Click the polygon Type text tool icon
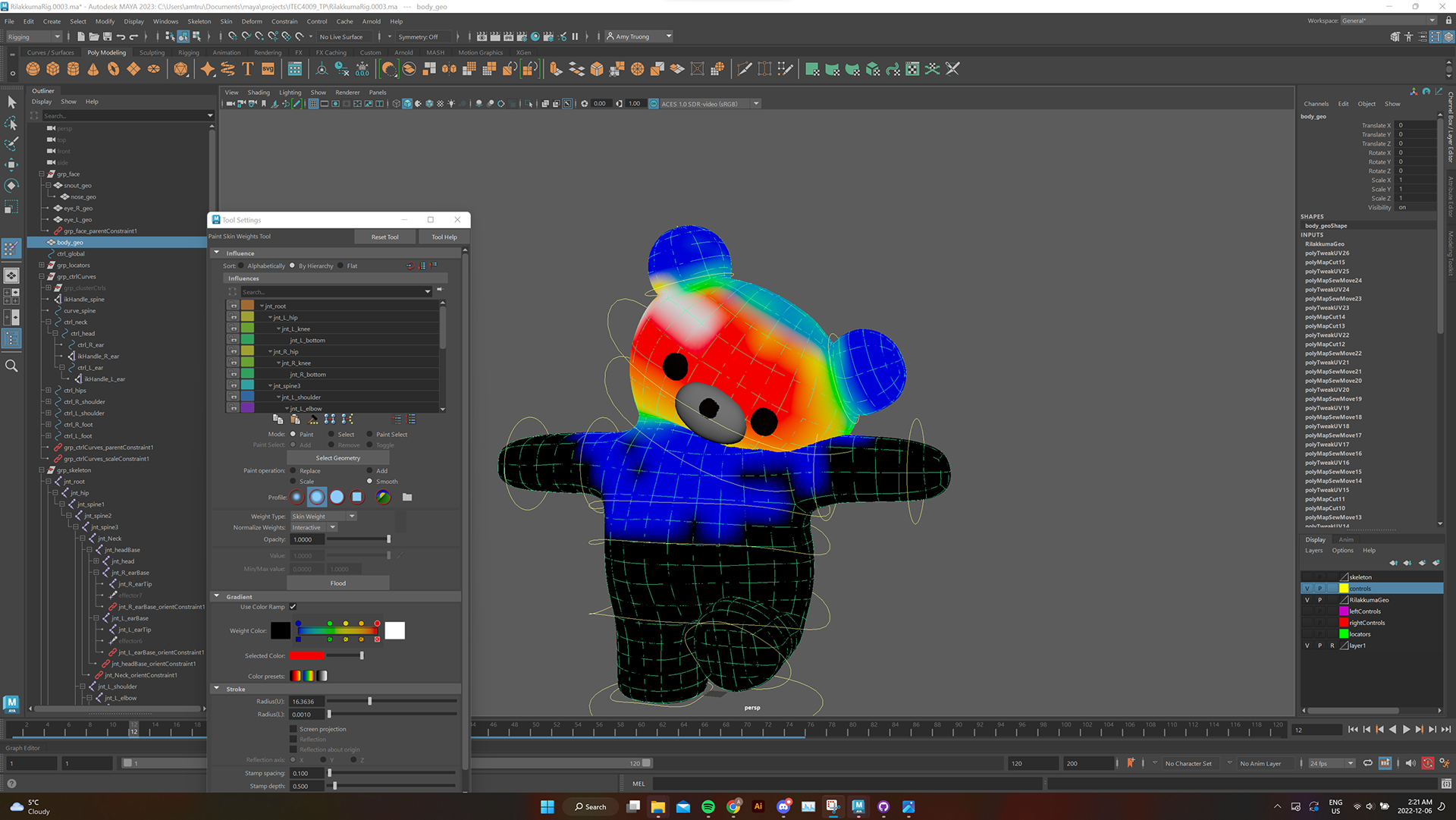Viewport: 1456px width, 820px height. tap(248, 69)
